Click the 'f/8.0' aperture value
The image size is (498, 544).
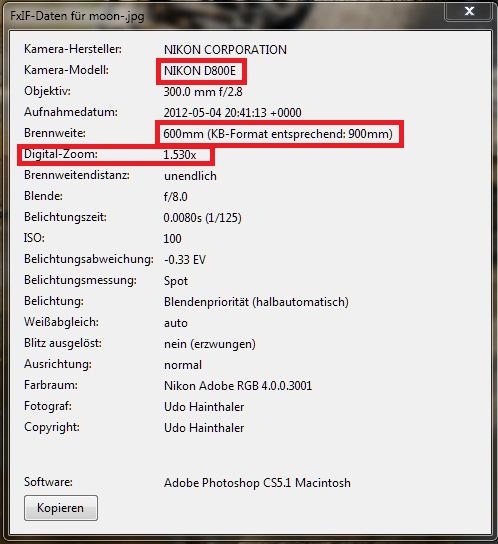176,197
